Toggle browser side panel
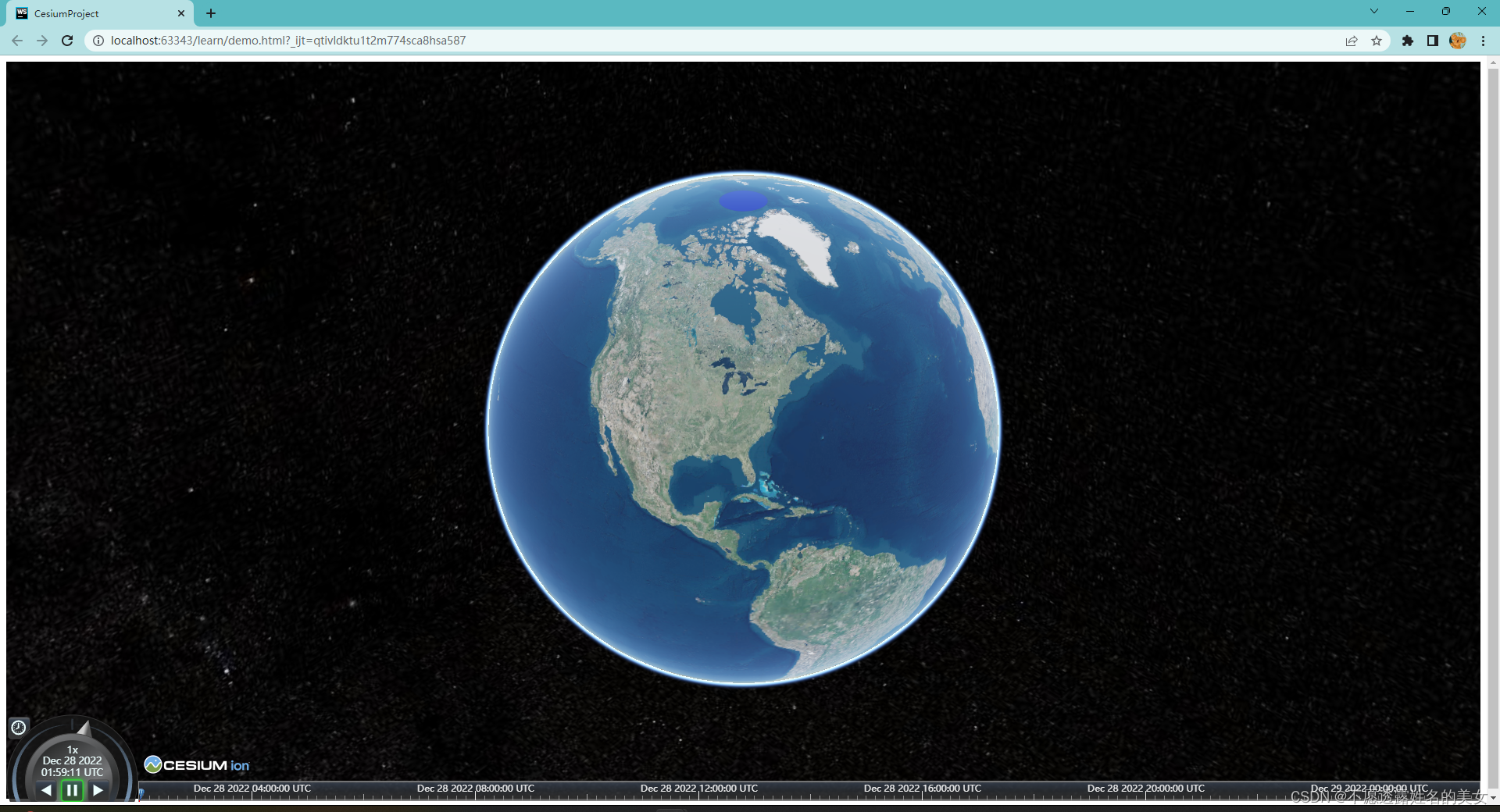 click(x=1433, y=41)
